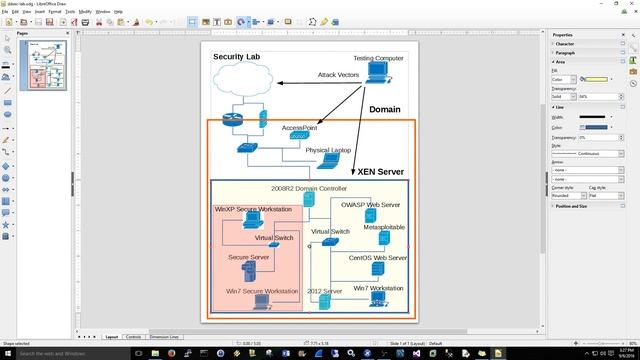Switch to the Controls layer tab

pos(134,337)
